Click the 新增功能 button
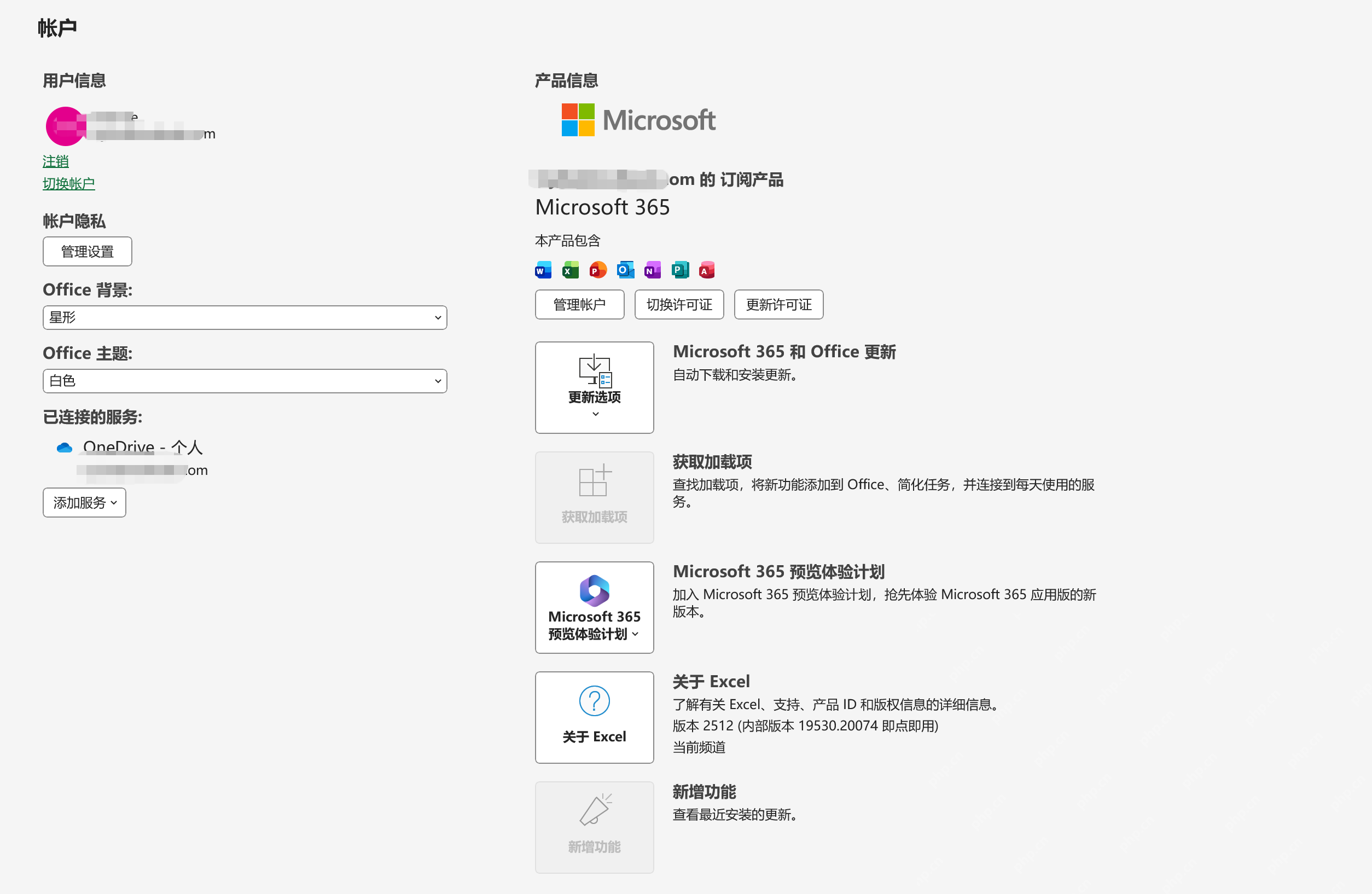1372x894 pixels. tap(594, 828)
